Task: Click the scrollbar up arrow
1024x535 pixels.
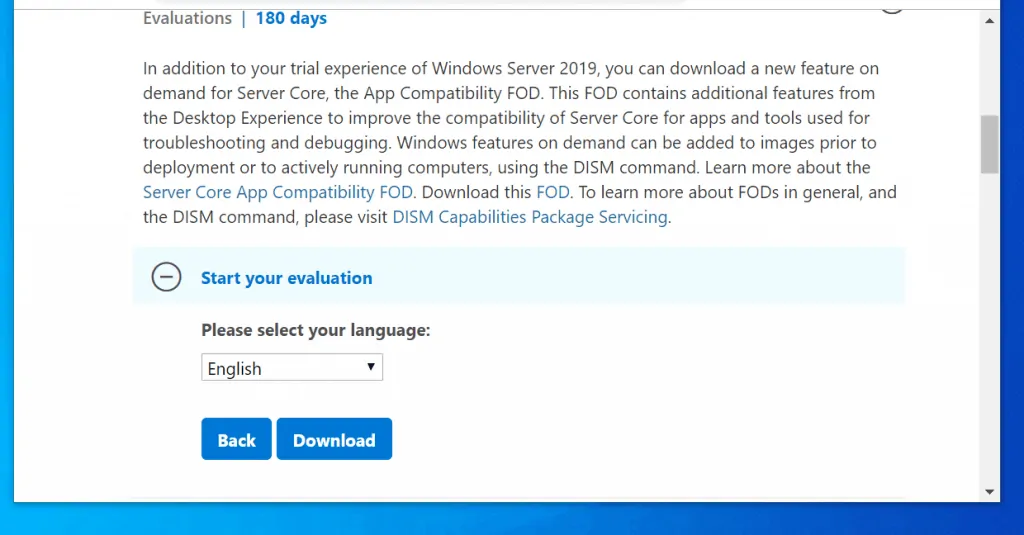Action: pyautogui.click(x=989, y=20)
